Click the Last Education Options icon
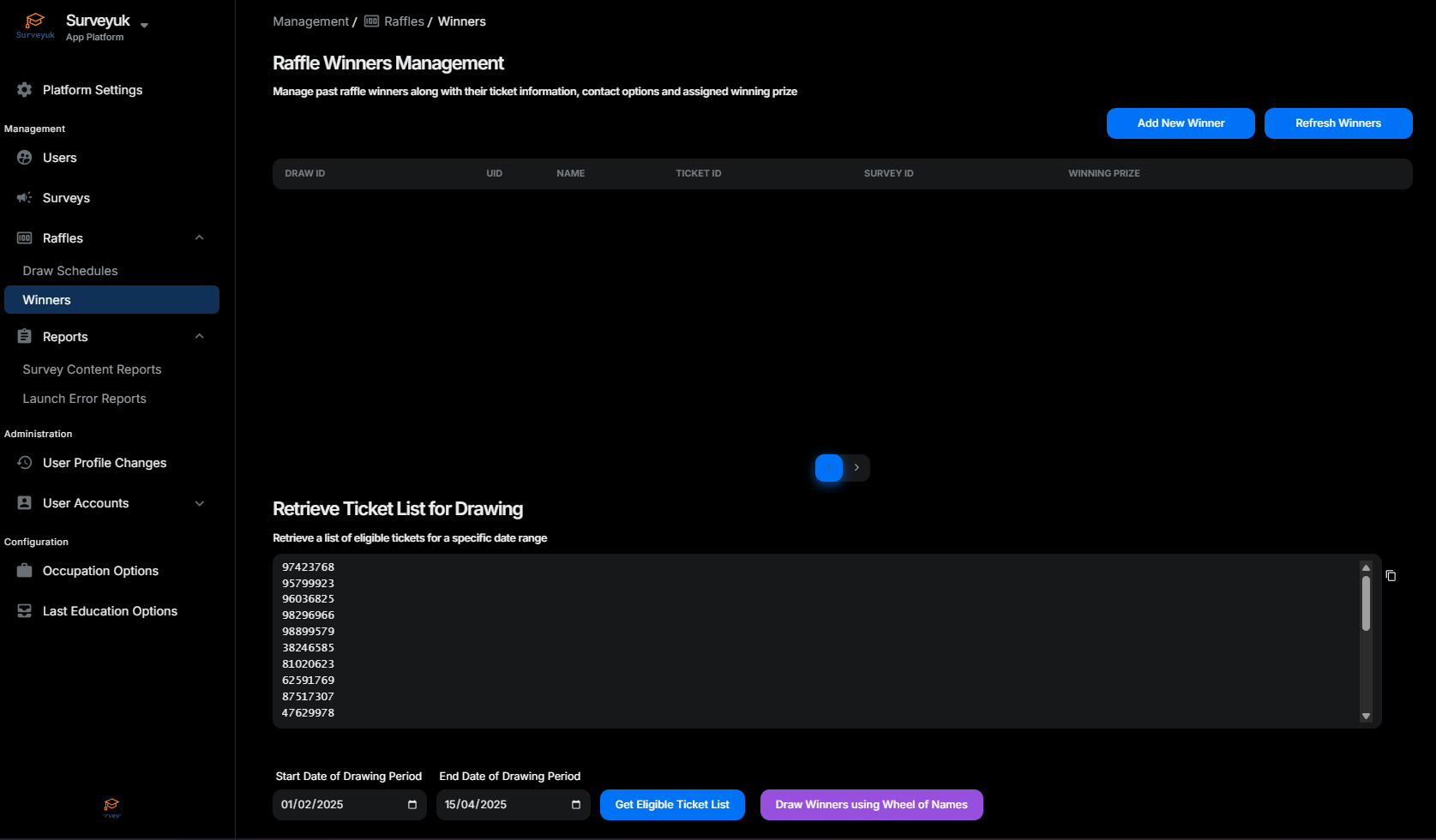 point(24,611)
